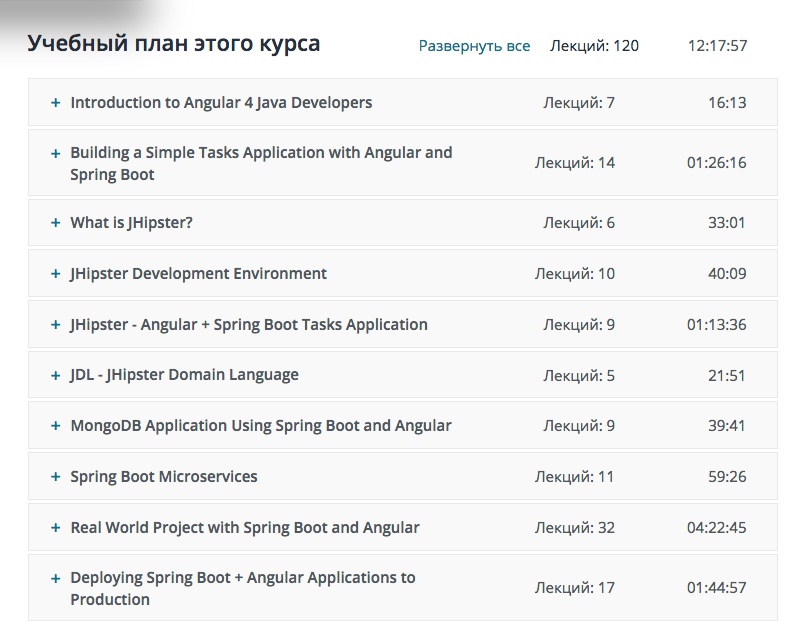Click plus icon beside Real World Project section

[x=56, y=528]
